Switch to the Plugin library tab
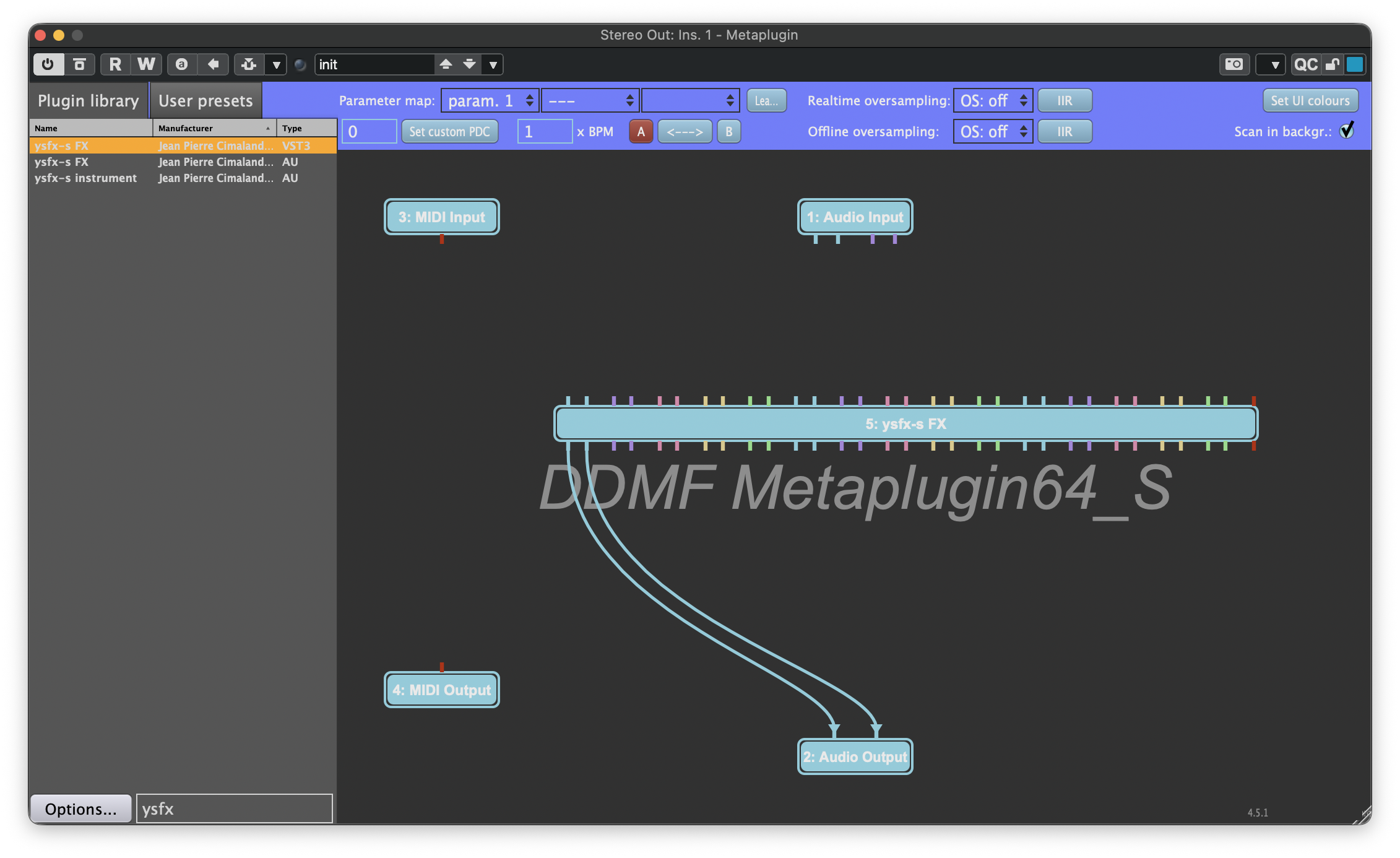Screen dimensions: 1400x858 89,100
